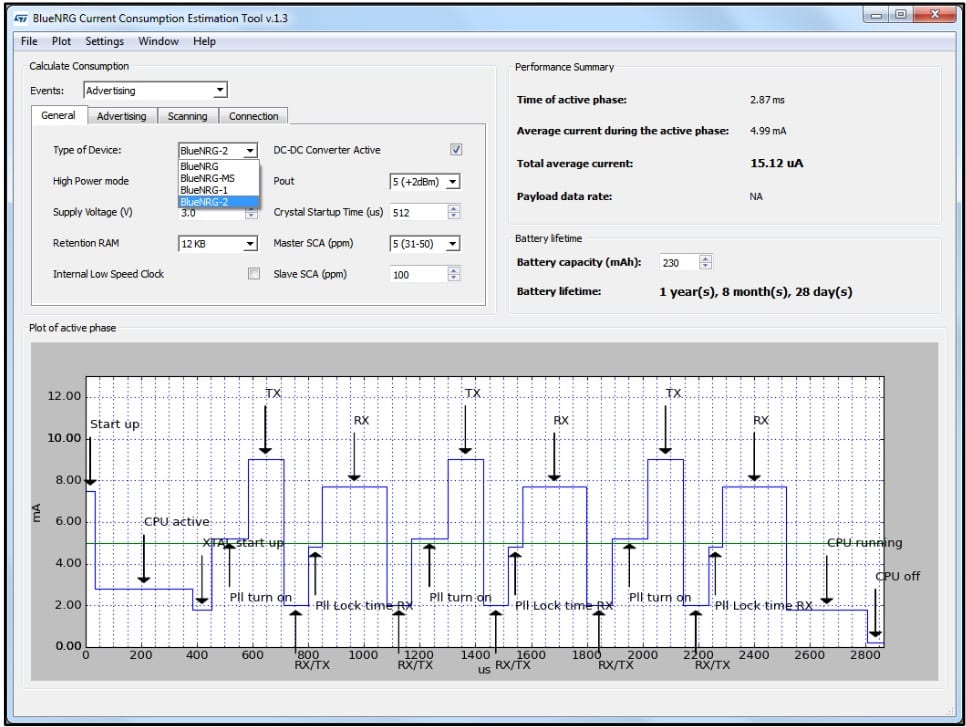Switch to the Connection tab
The height and width of the screenshot is (727, 966).
click(x=253, y=116)
